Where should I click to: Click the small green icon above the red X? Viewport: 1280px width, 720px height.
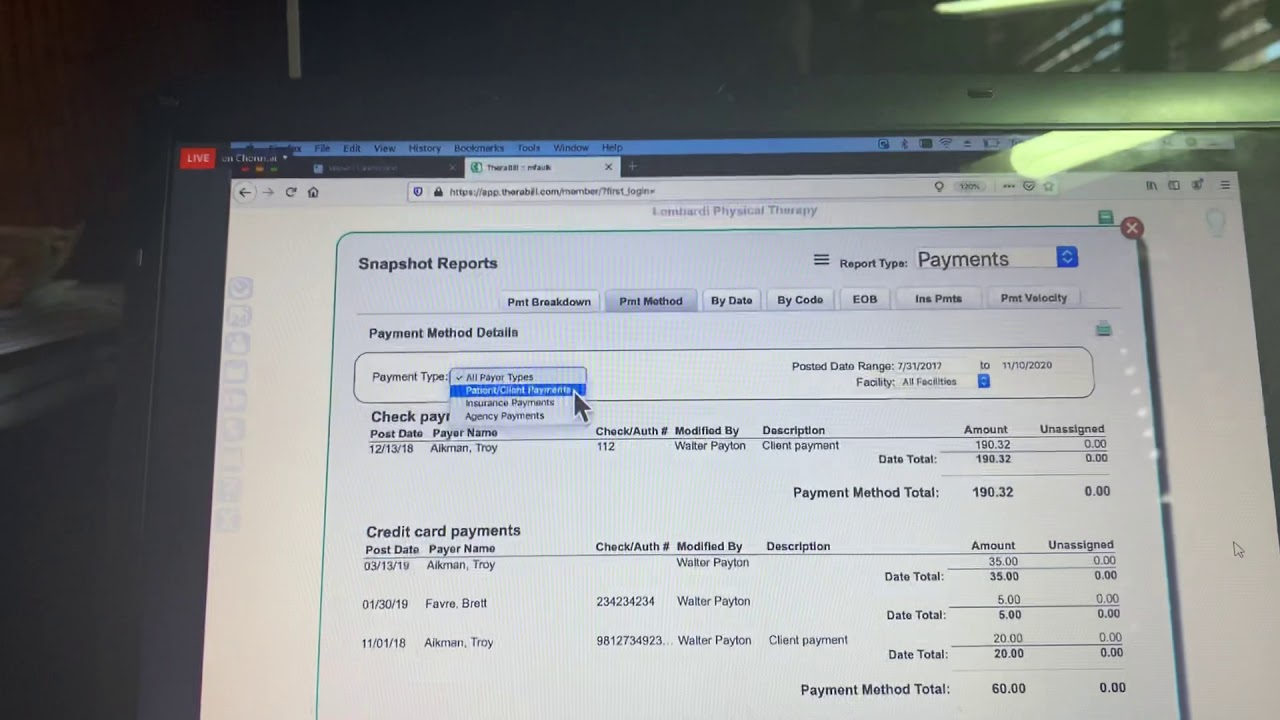point(1105,217)
